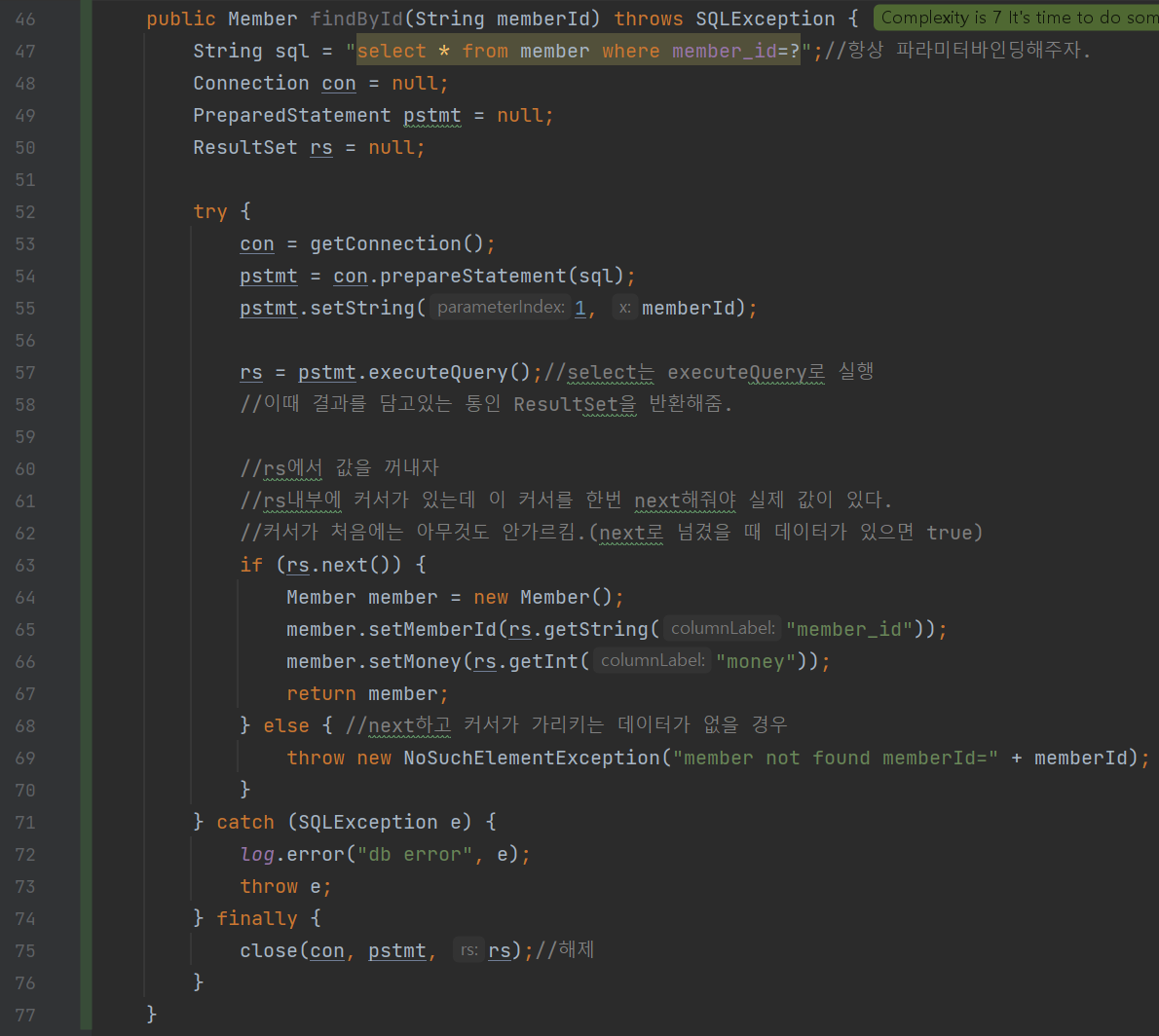Click the 'PreparedStatement' type on line 49
The height and width of the screenshot is (1036, 1159).
[291, 115]
